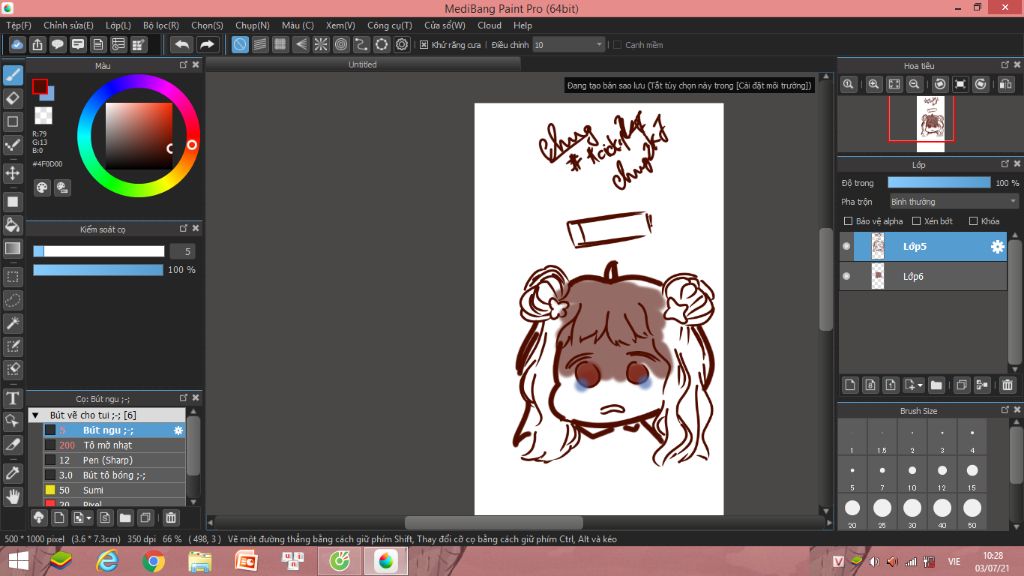Click the foreground color swatch
1024x576 pixels.
[40, 86]
